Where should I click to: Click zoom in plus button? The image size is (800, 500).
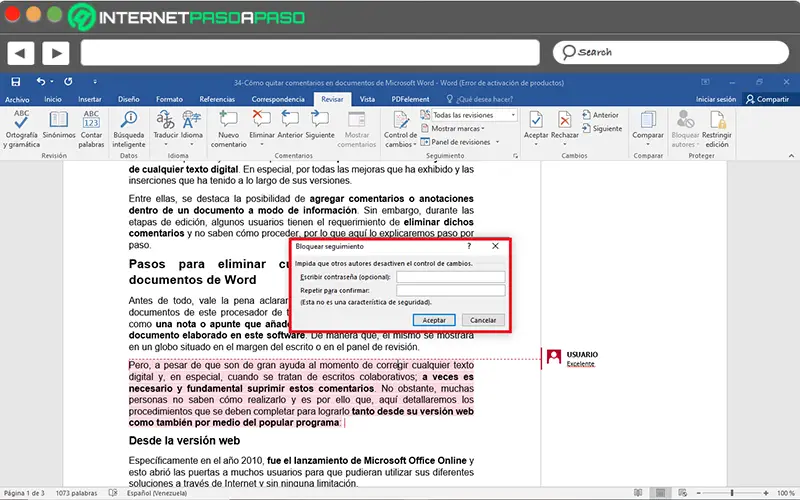[x=766, y=493]
